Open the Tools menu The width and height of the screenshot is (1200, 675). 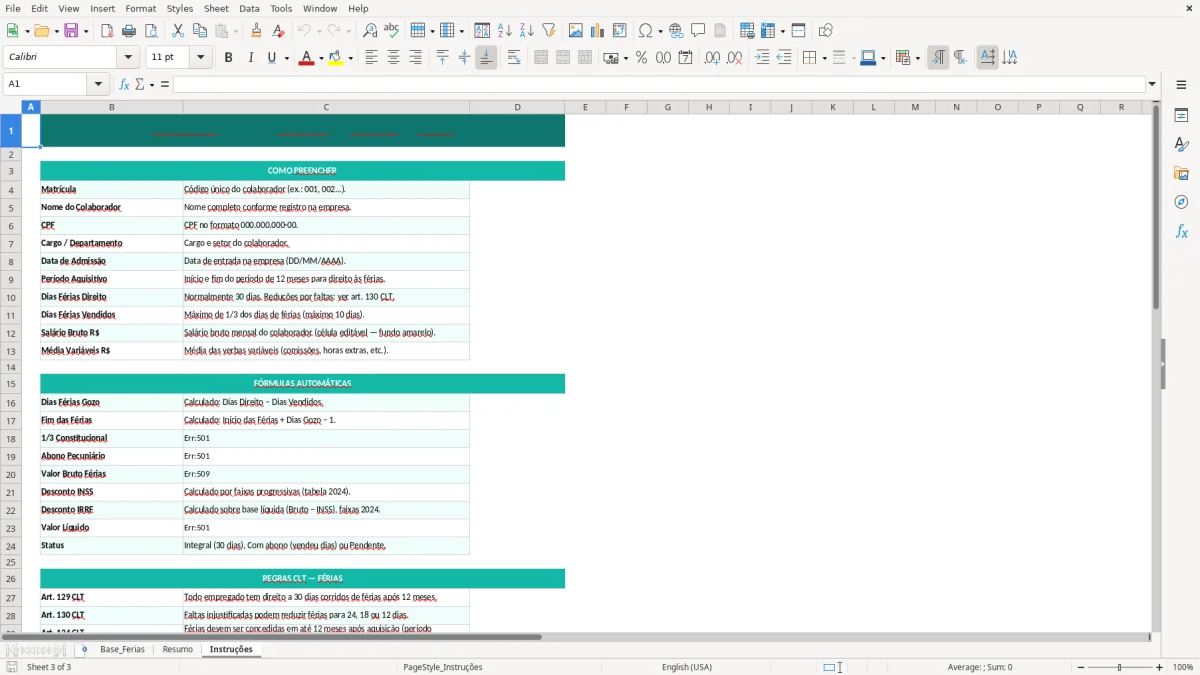(x=281, y=8)
